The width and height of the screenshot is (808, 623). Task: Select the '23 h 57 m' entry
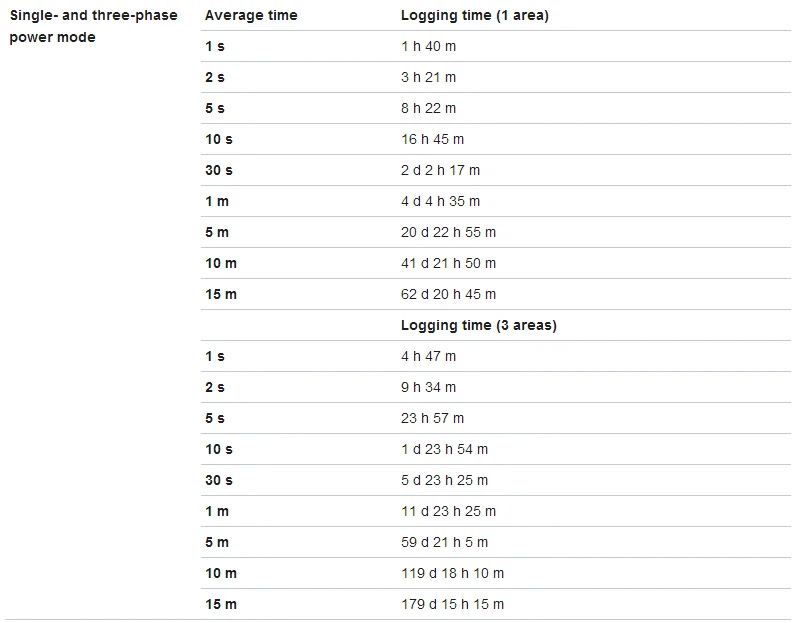(x=432, y=418)
